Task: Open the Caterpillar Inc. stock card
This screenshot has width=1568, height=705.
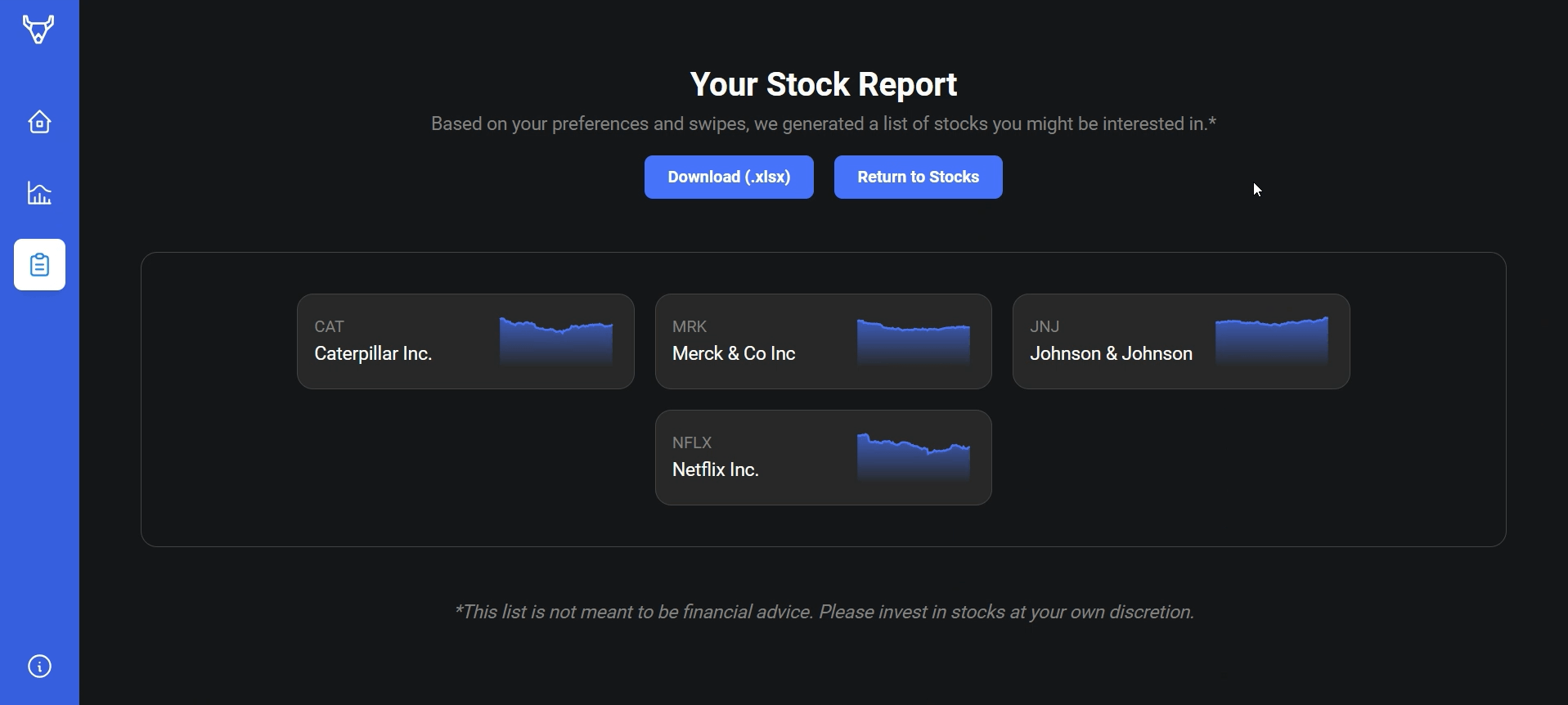Action: coord(465,341)
